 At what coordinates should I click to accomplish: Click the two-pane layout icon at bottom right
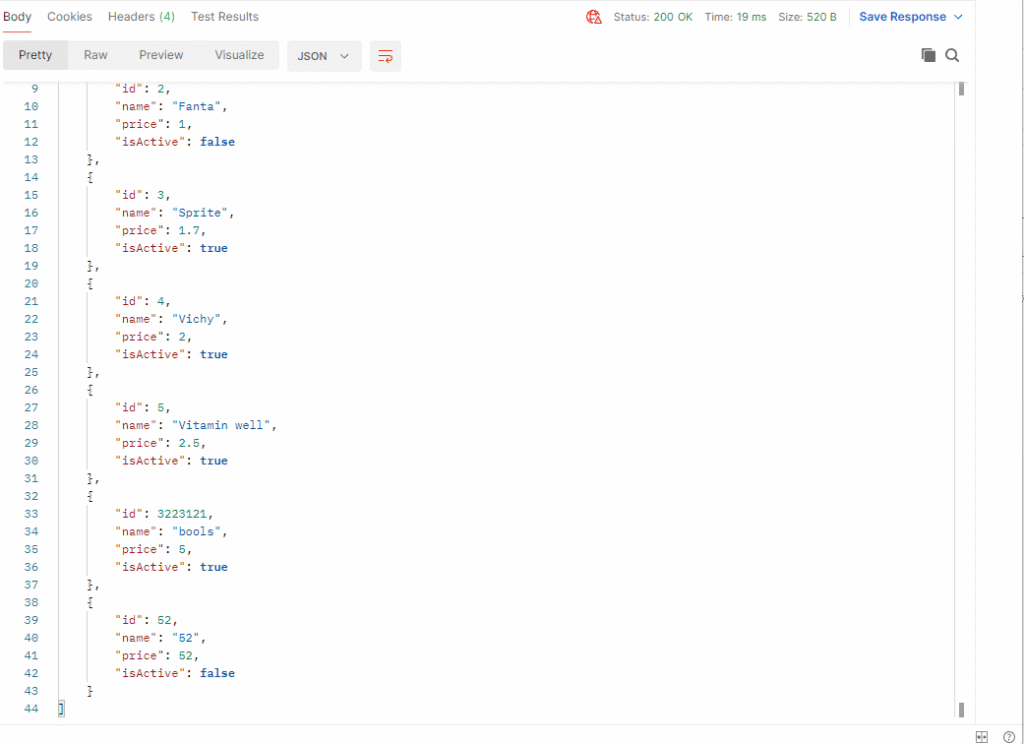coord(981,736)
